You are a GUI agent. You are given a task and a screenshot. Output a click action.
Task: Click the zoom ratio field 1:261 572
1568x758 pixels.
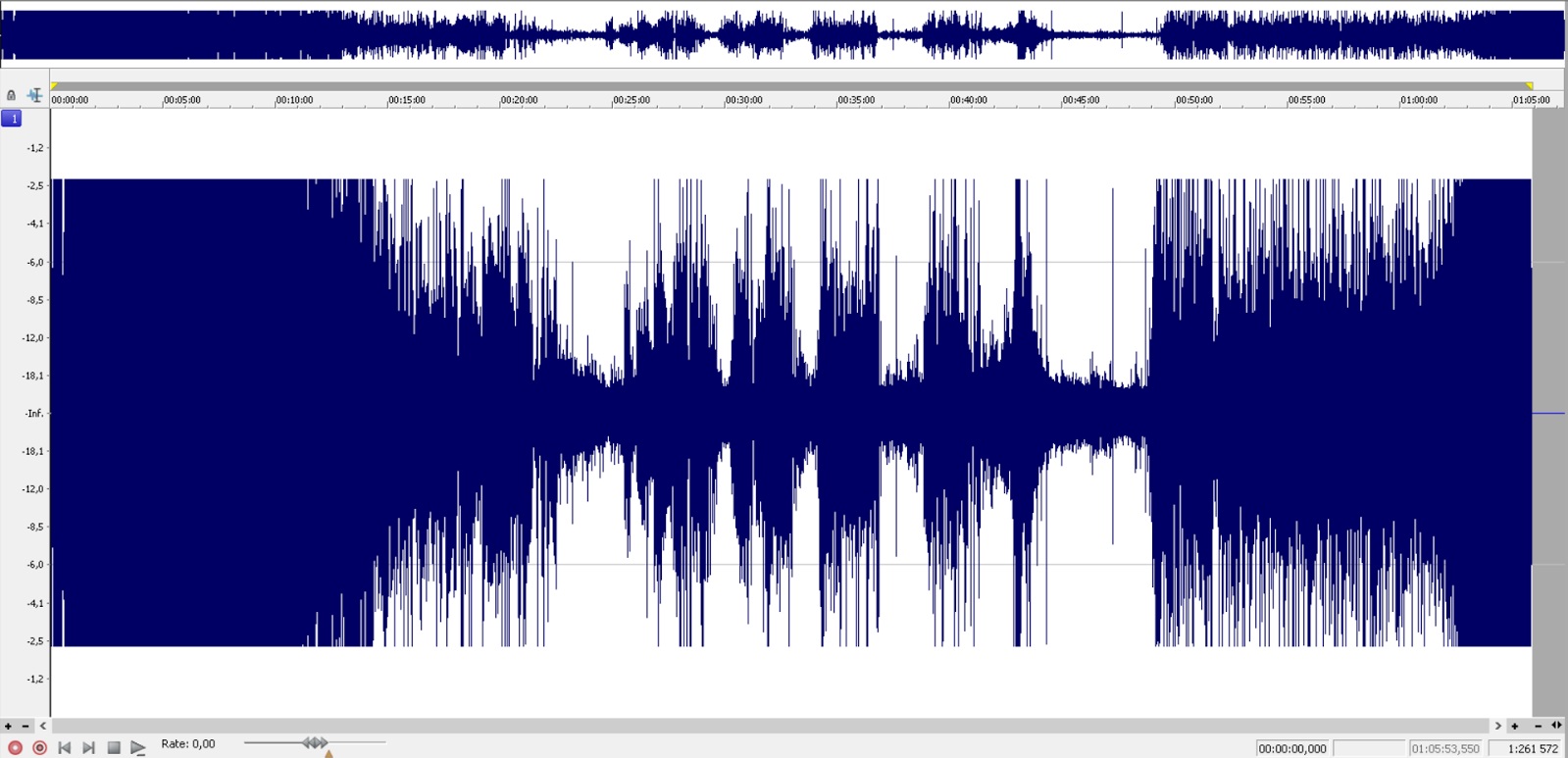tap(1526, 748)
